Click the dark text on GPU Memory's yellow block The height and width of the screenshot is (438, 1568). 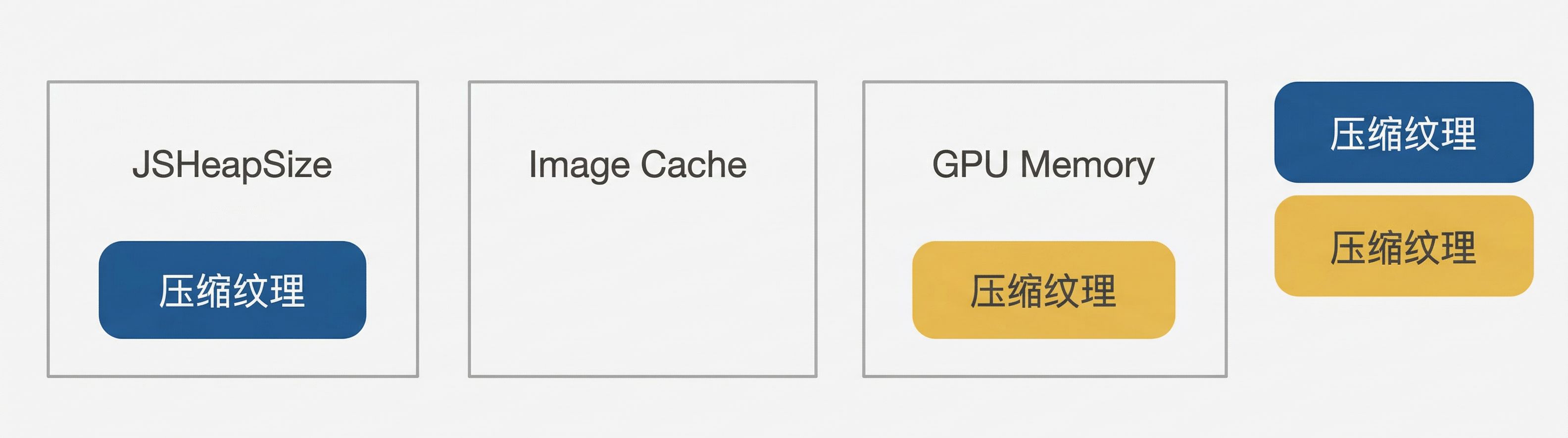[1043, 291]
